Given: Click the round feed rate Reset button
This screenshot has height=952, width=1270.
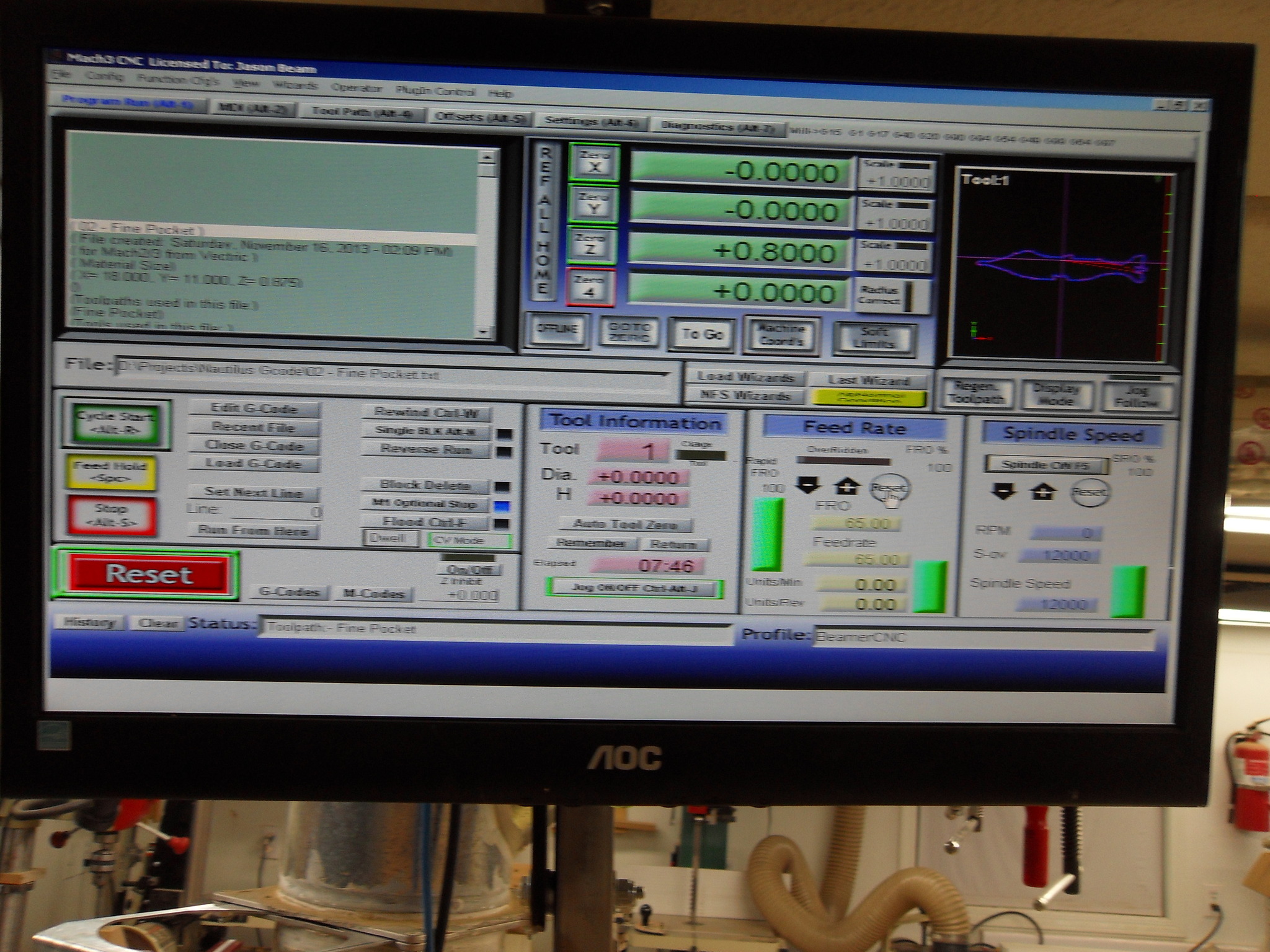Looking at the screenshot, I should coord(888,489).
